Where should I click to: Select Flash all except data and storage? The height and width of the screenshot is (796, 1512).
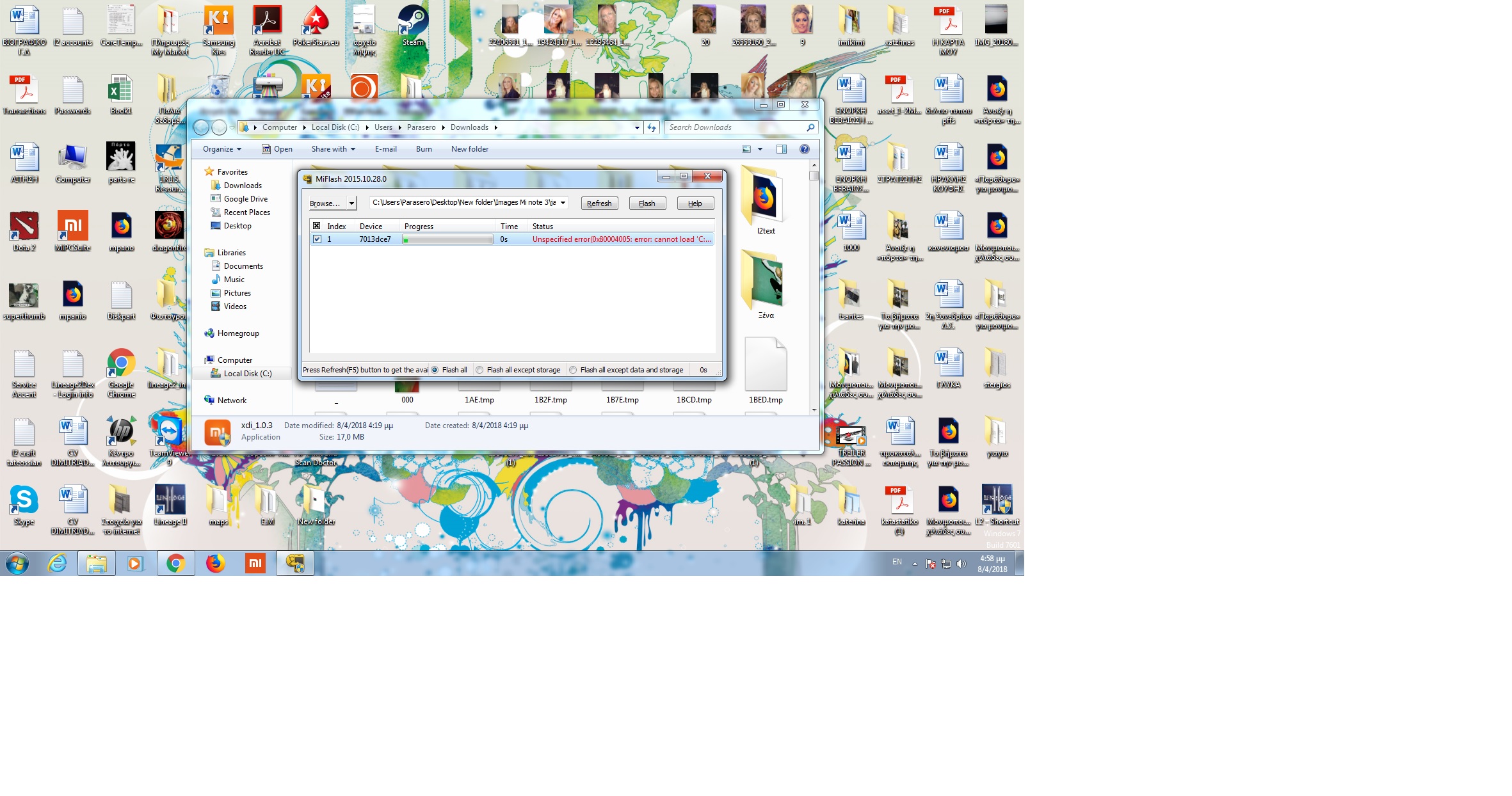click(573, 370)
